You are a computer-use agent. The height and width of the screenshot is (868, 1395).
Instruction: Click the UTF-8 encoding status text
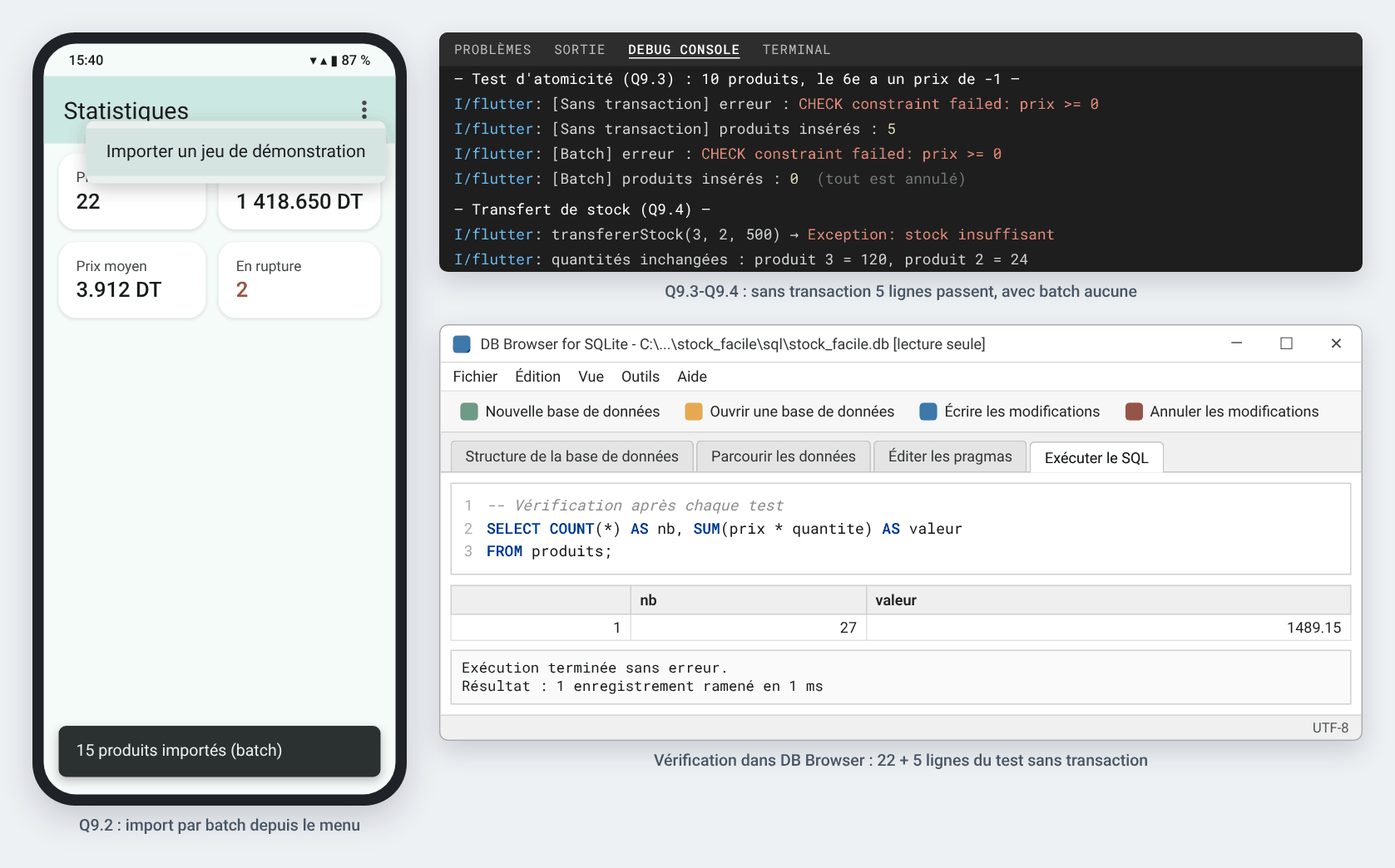point(1330,727)
